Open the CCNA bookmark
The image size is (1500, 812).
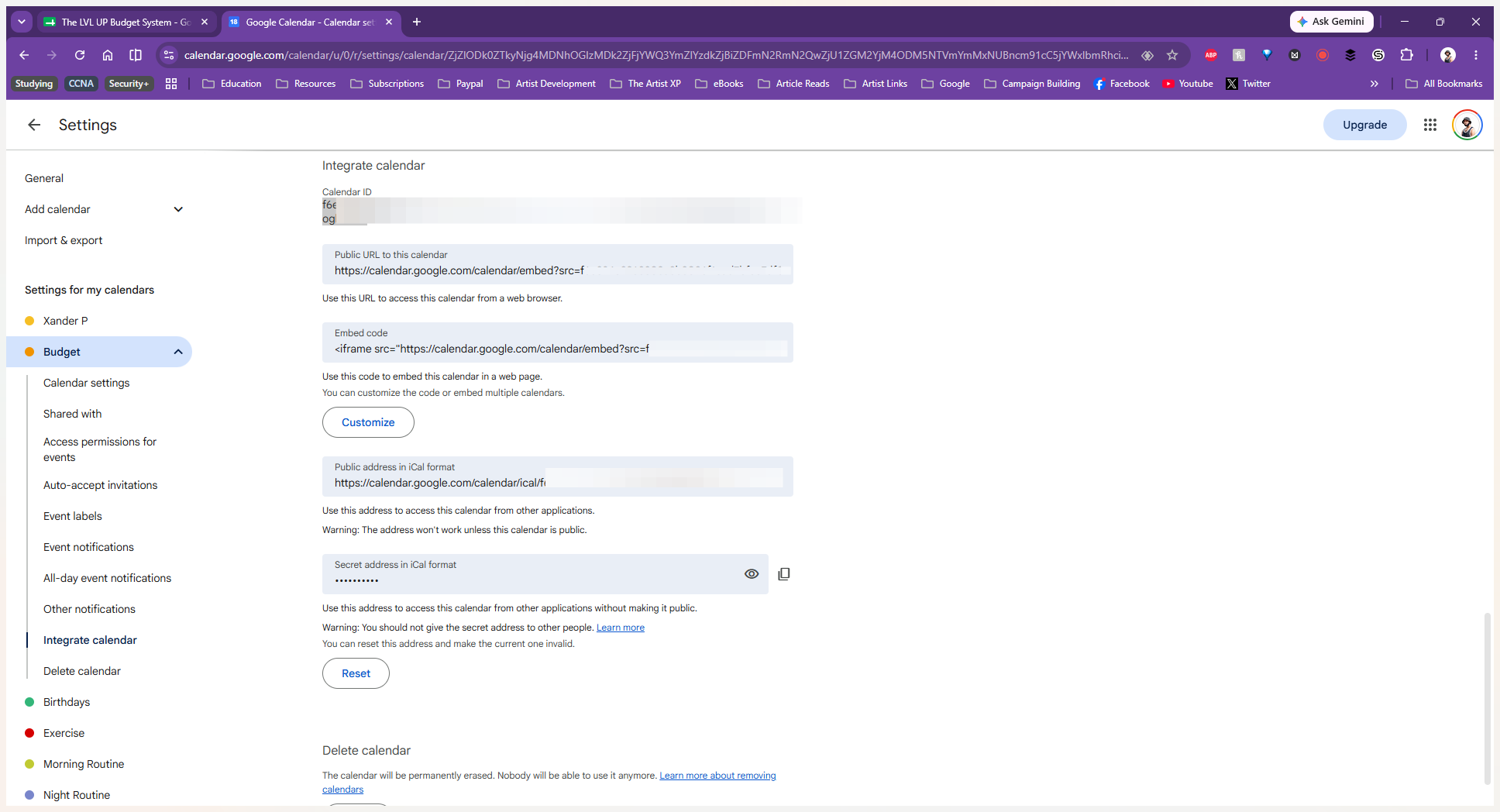pyautogui.click(x=81, y=84)
